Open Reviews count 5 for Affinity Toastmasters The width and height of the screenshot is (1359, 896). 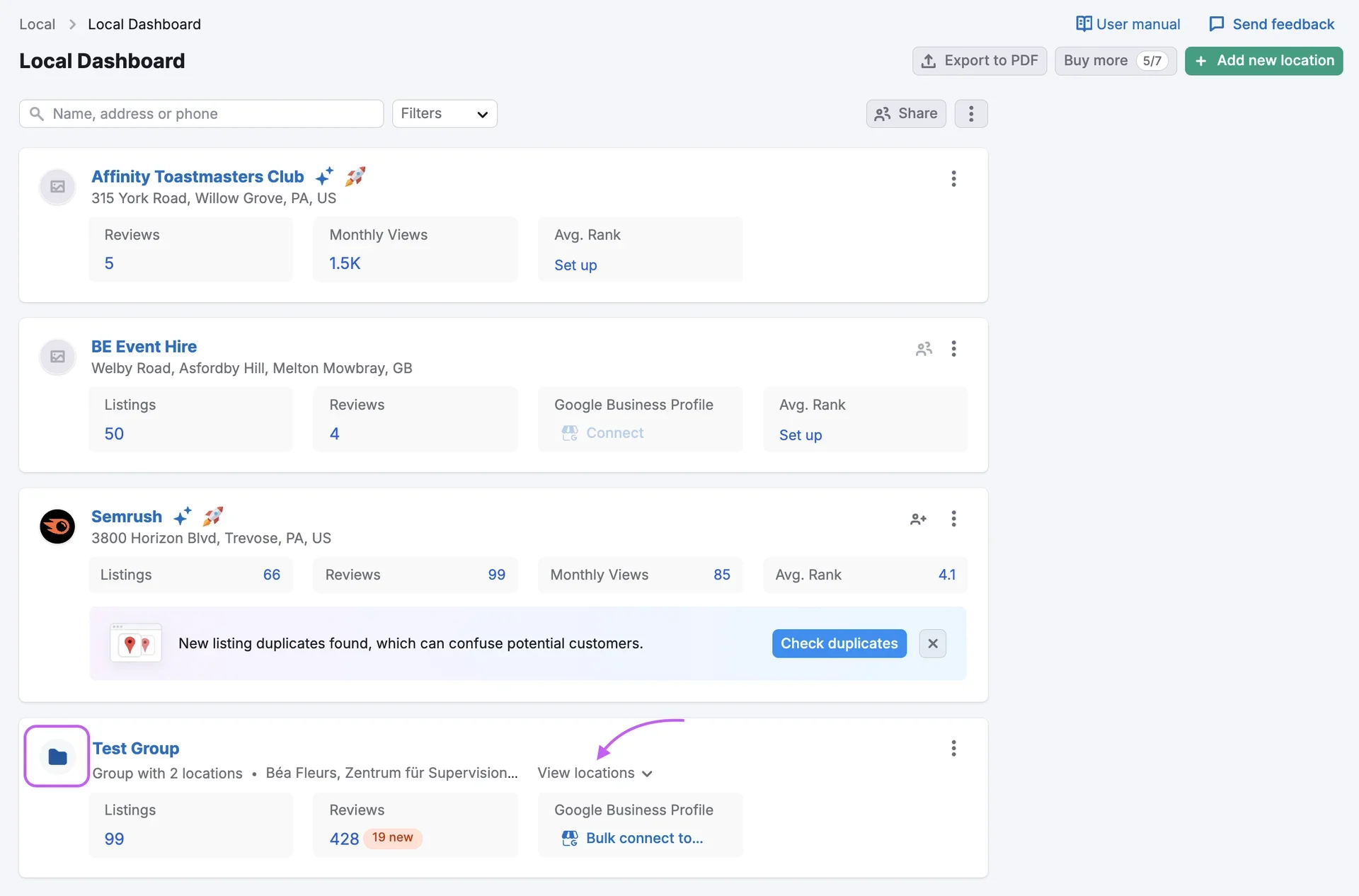109,263
